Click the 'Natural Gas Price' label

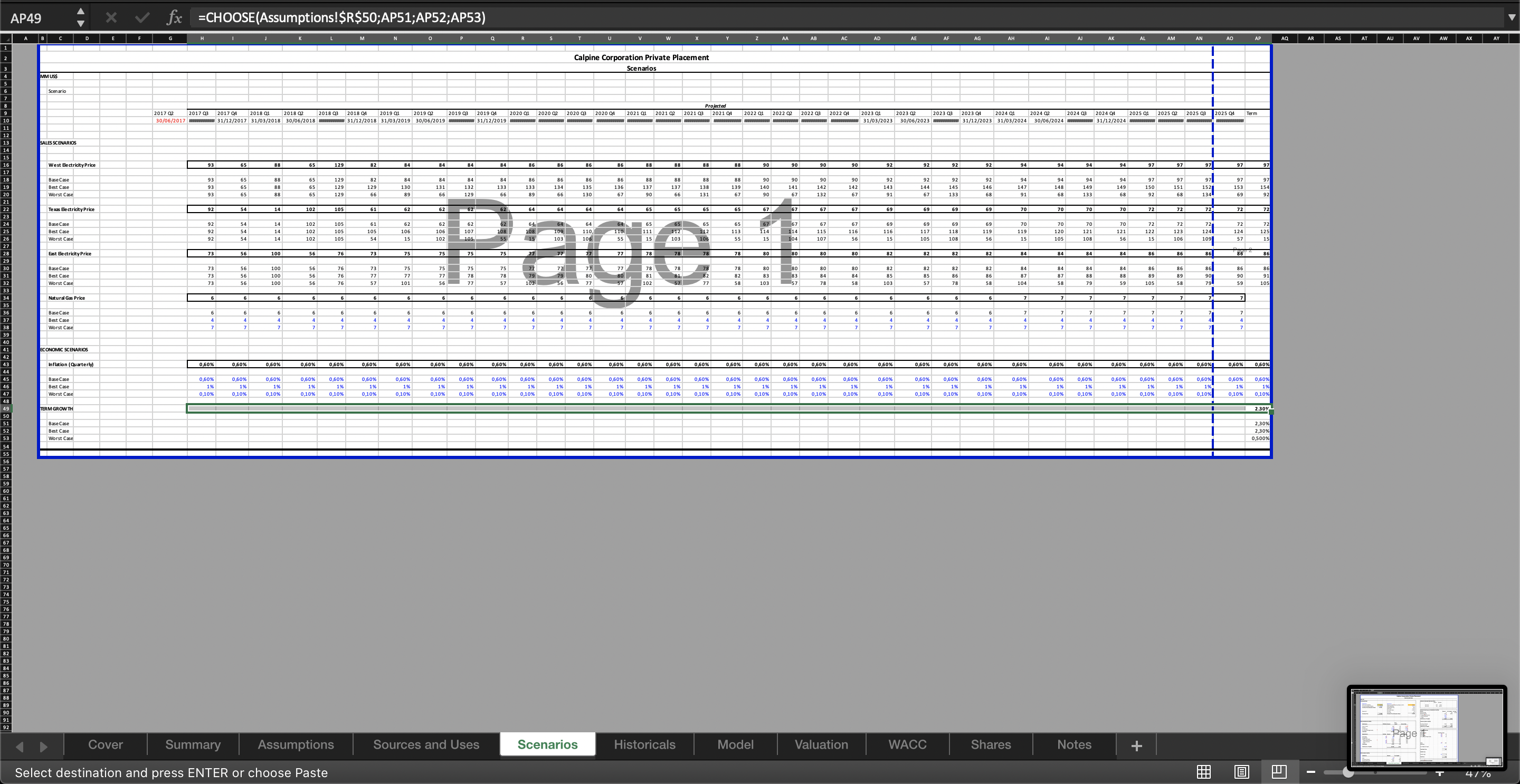[x=66, y=298]
